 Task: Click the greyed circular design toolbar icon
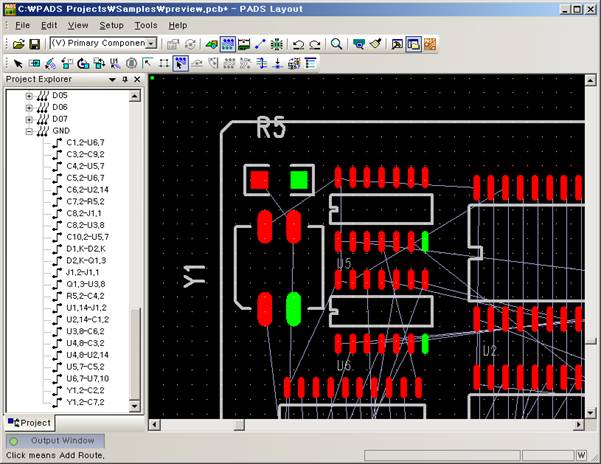[131, 63]
